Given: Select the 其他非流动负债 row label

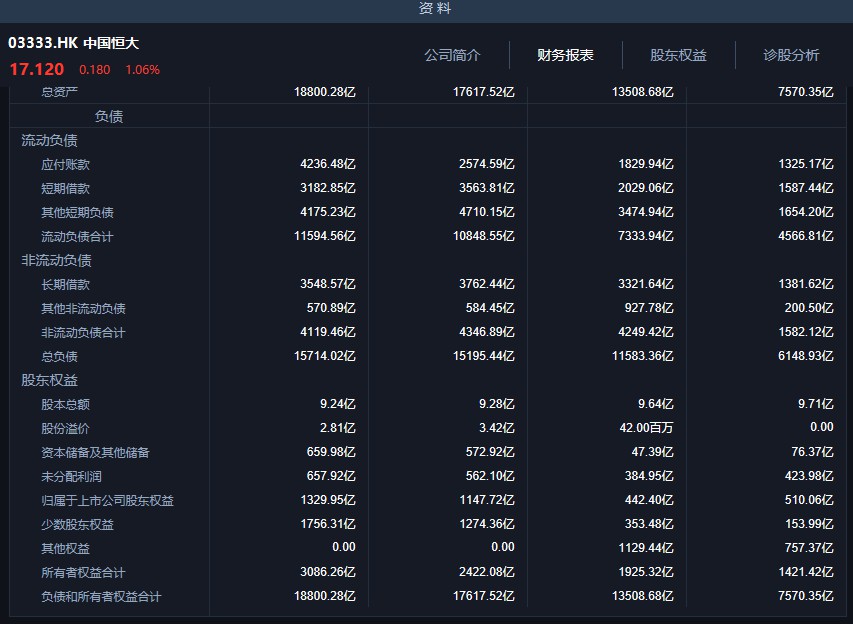Looking at the screenshot, I should coord(83,308).
